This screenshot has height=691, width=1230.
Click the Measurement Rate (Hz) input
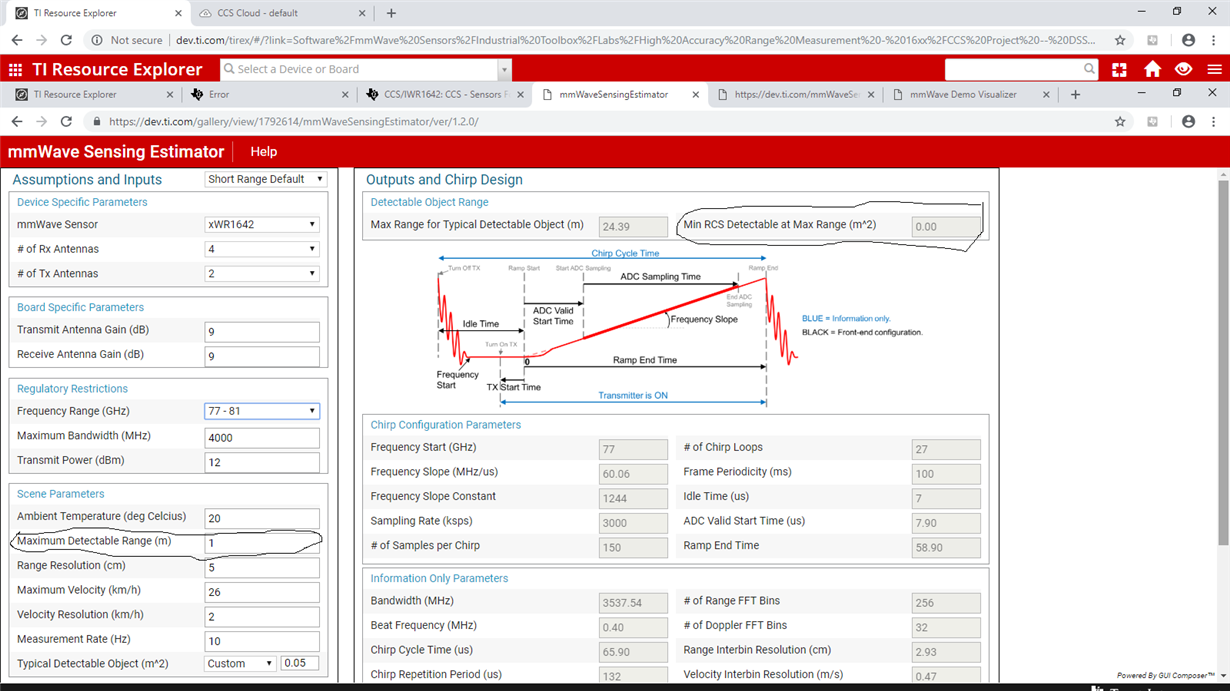pyautogui.click(x=262, y=641)
